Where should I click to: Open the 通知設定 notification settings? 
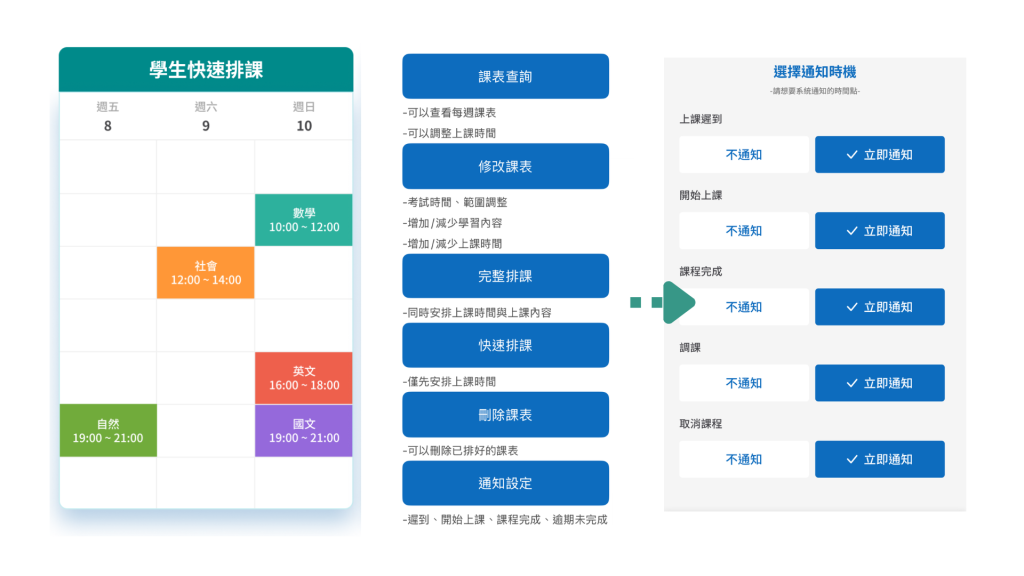tap(506, 482)
